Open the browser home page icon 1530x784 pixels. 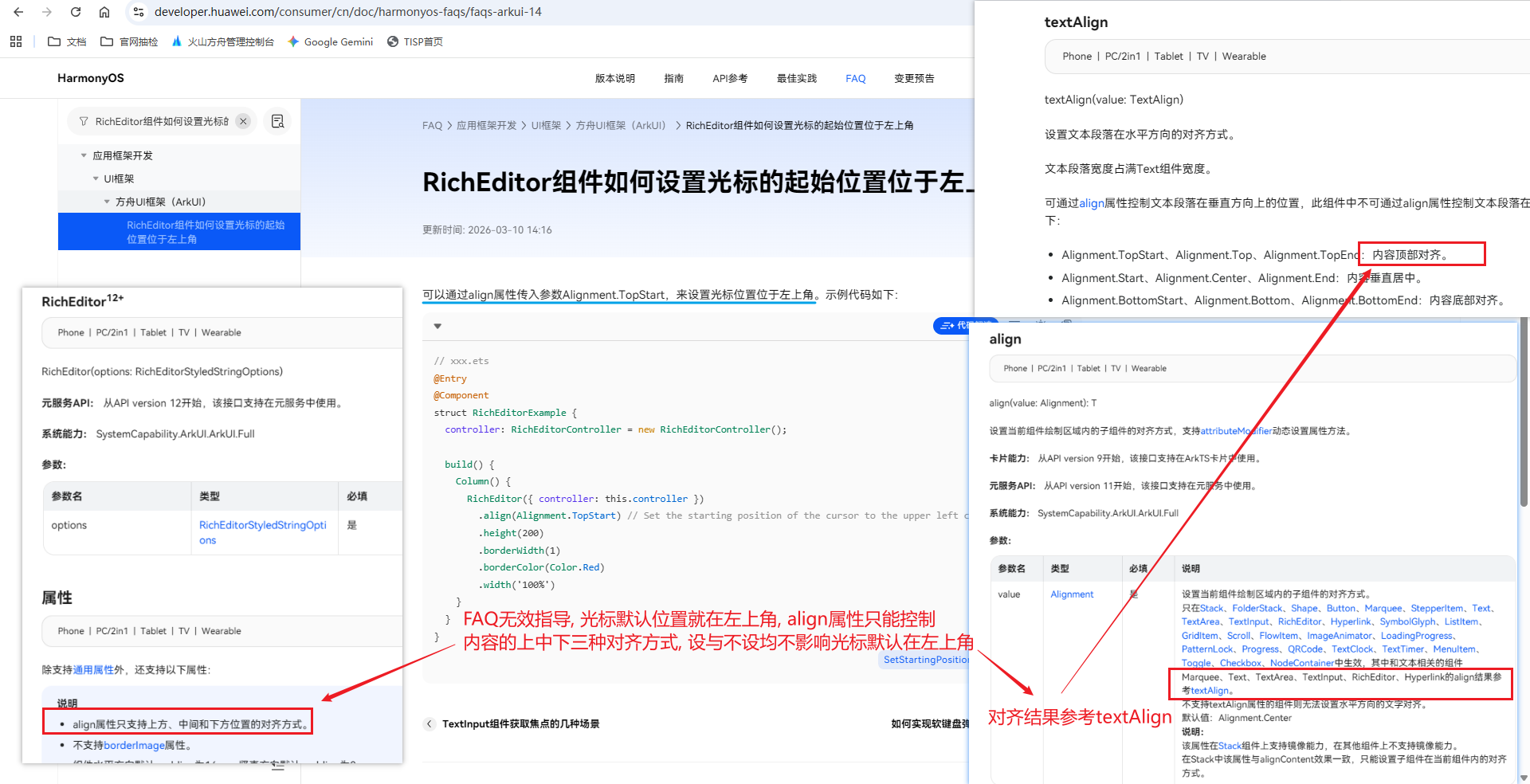104,12
